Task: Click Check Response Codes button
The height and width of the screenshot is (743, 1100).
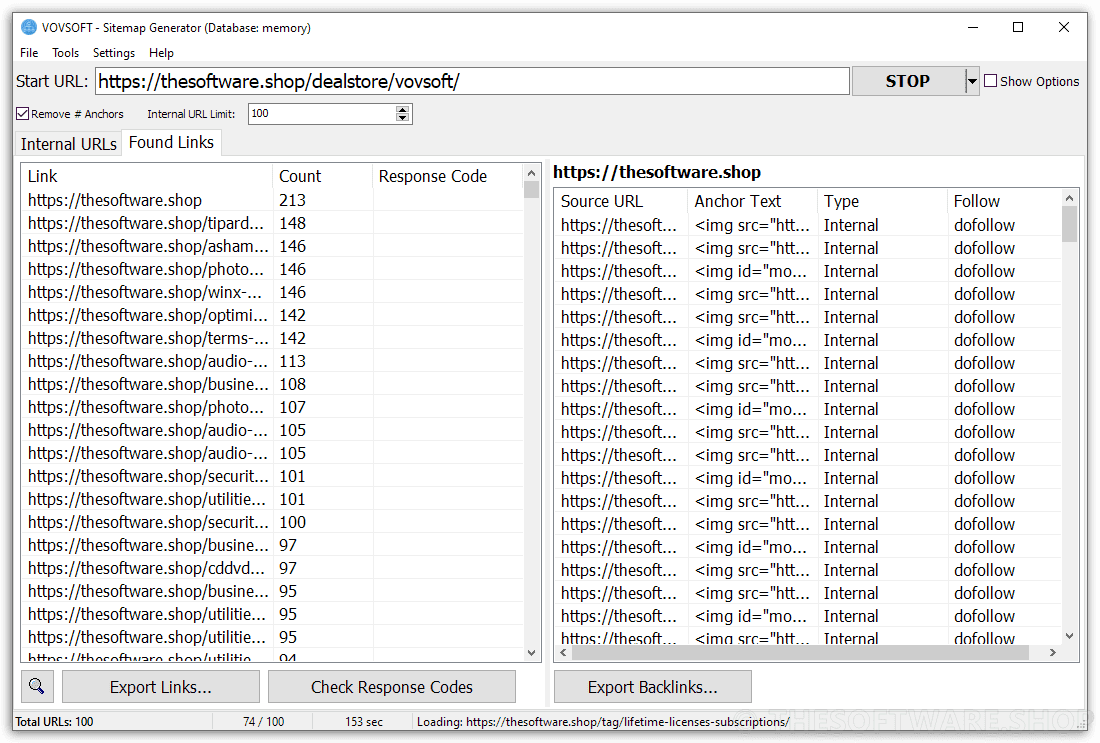Action: (391, 687)
